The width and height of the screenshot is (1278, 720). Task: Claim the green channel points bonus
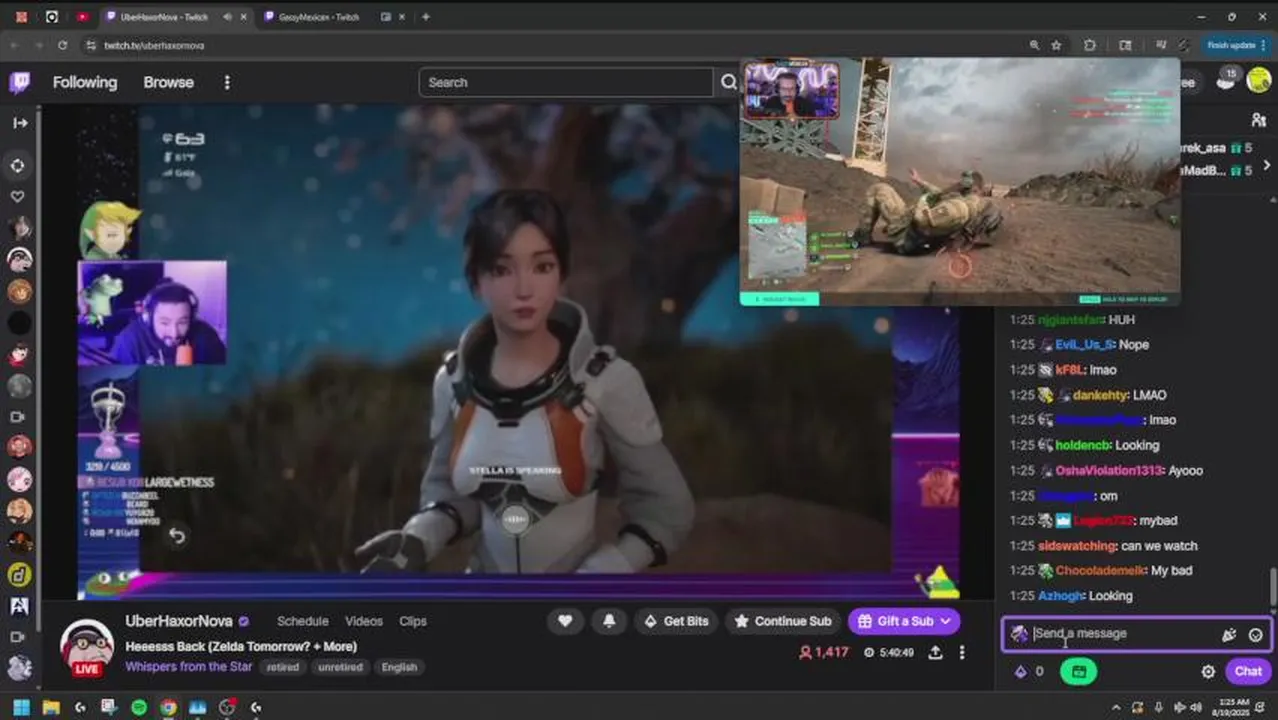(1078, 672)
